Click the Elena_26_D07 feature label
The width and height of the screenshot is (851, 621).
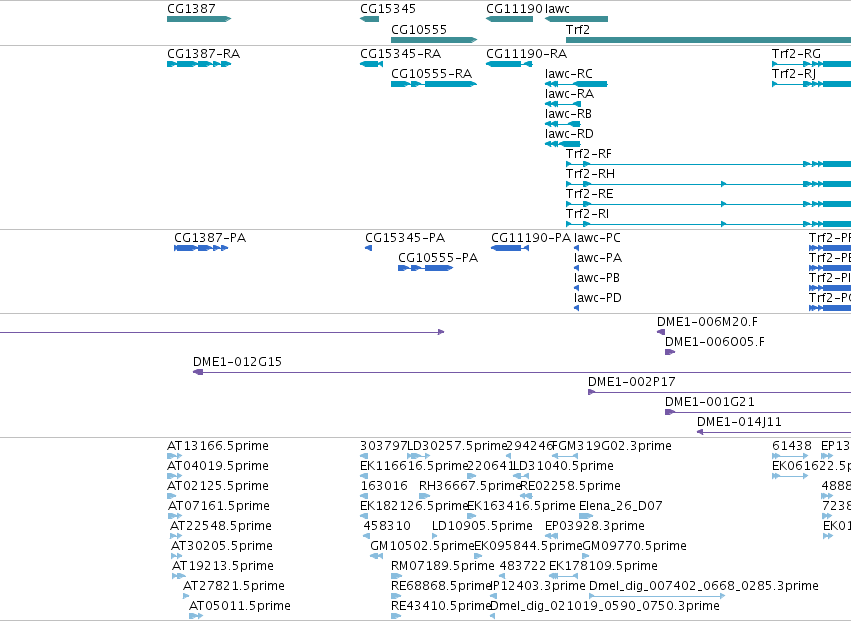(621, 506)
